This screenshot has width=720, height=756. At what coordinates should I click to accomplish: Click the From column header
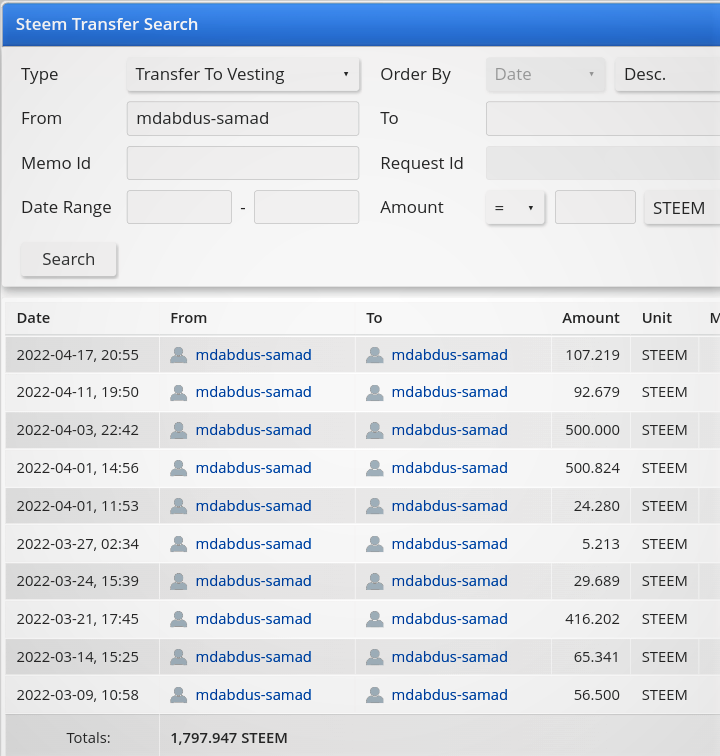(189, 318)
